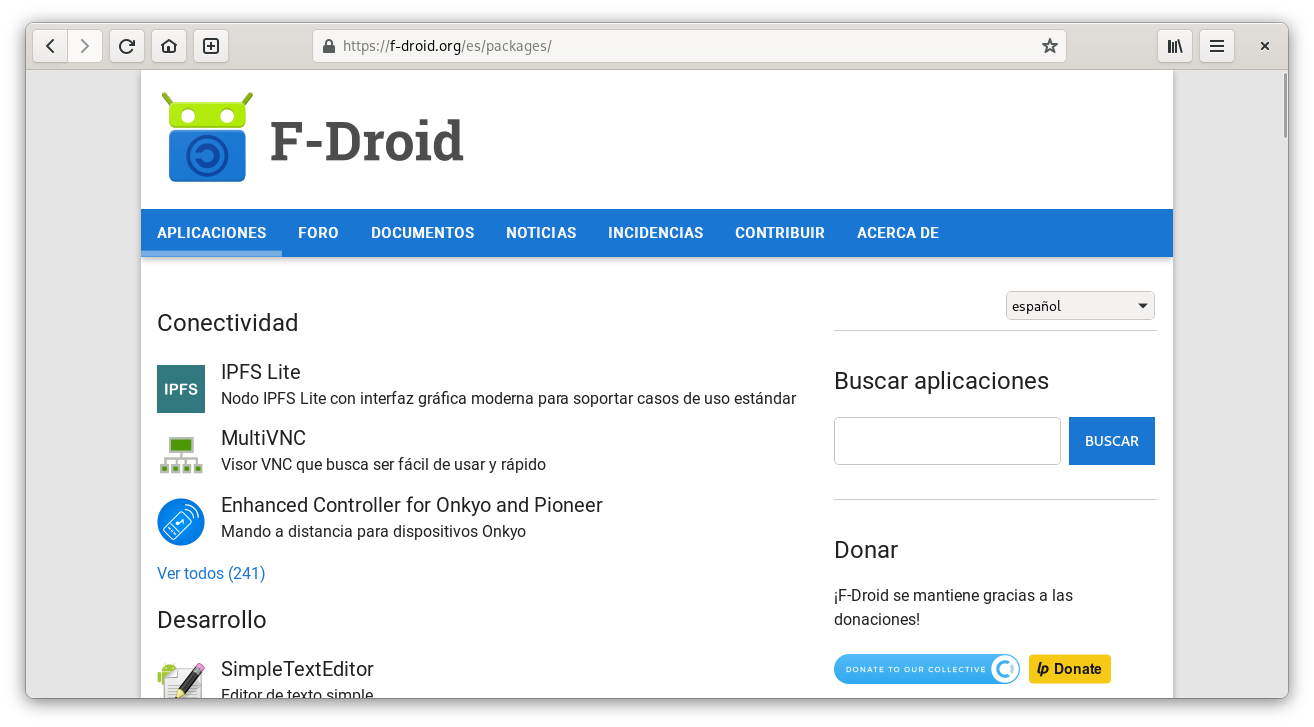This screenshot has width=1314, height=727.
Task: Reload the page with the refresh icon
Action: pos(127,46)
